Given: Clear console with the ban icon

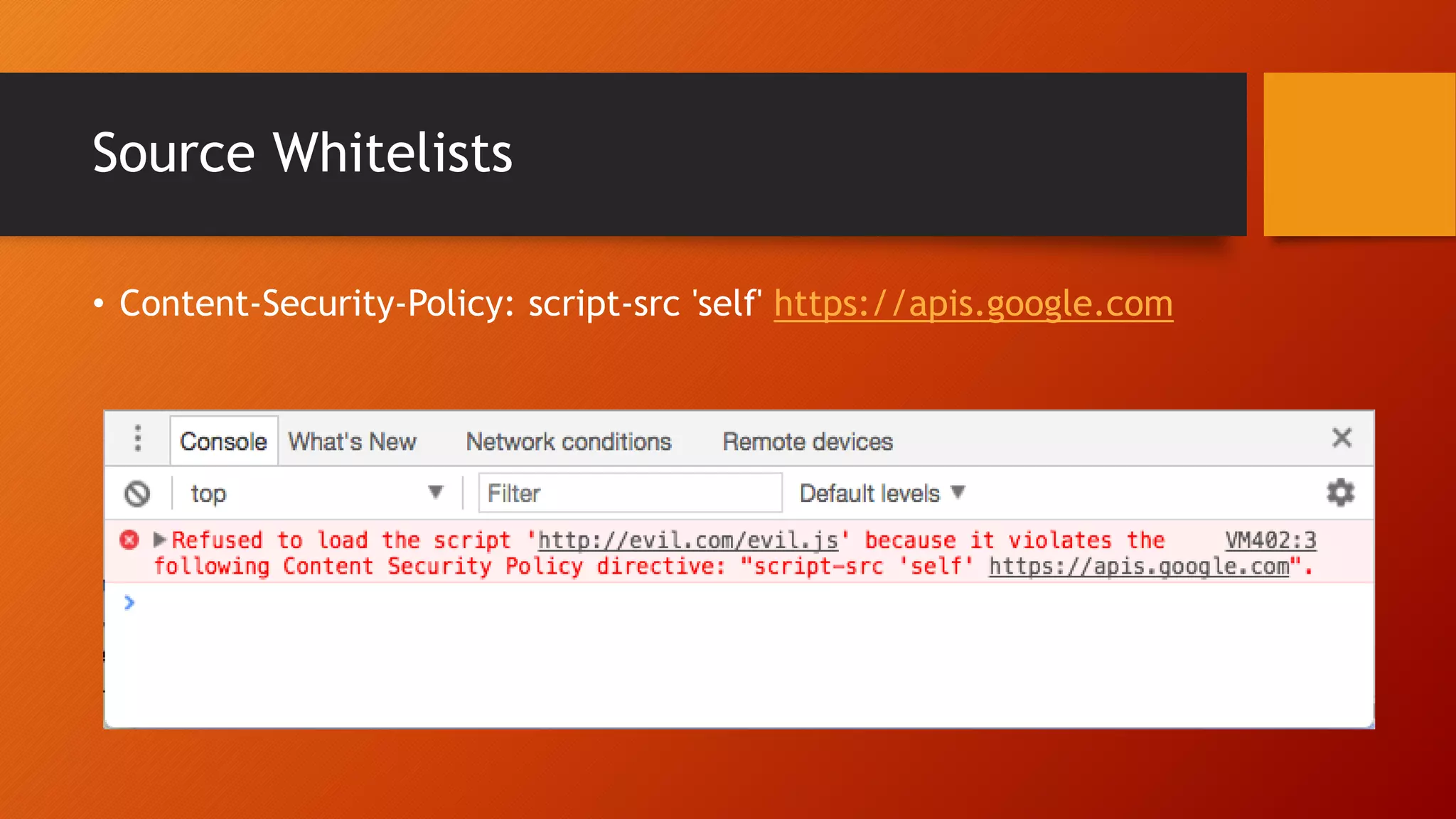Looking at the screenshot, I should coord(137,493).
